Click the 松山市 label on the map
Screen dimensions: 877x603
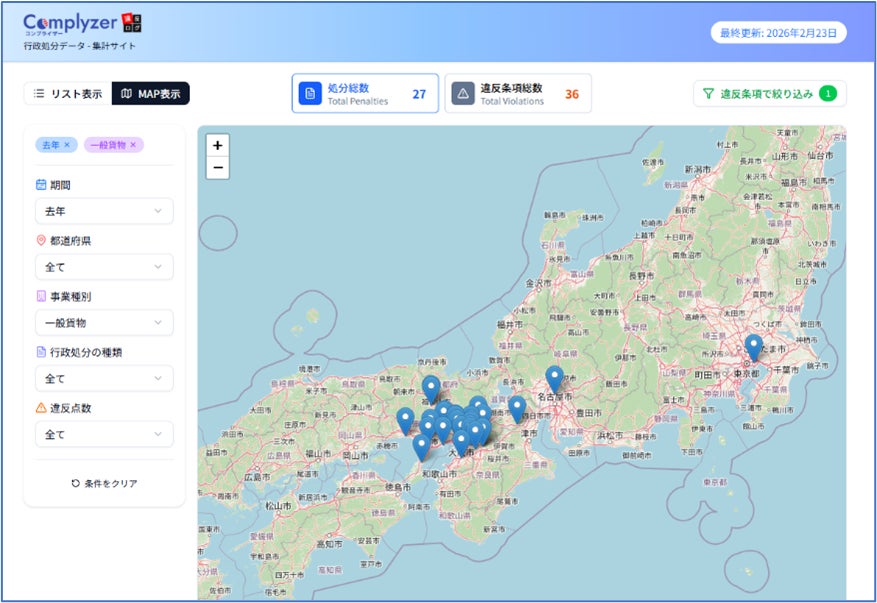(278, 506)
